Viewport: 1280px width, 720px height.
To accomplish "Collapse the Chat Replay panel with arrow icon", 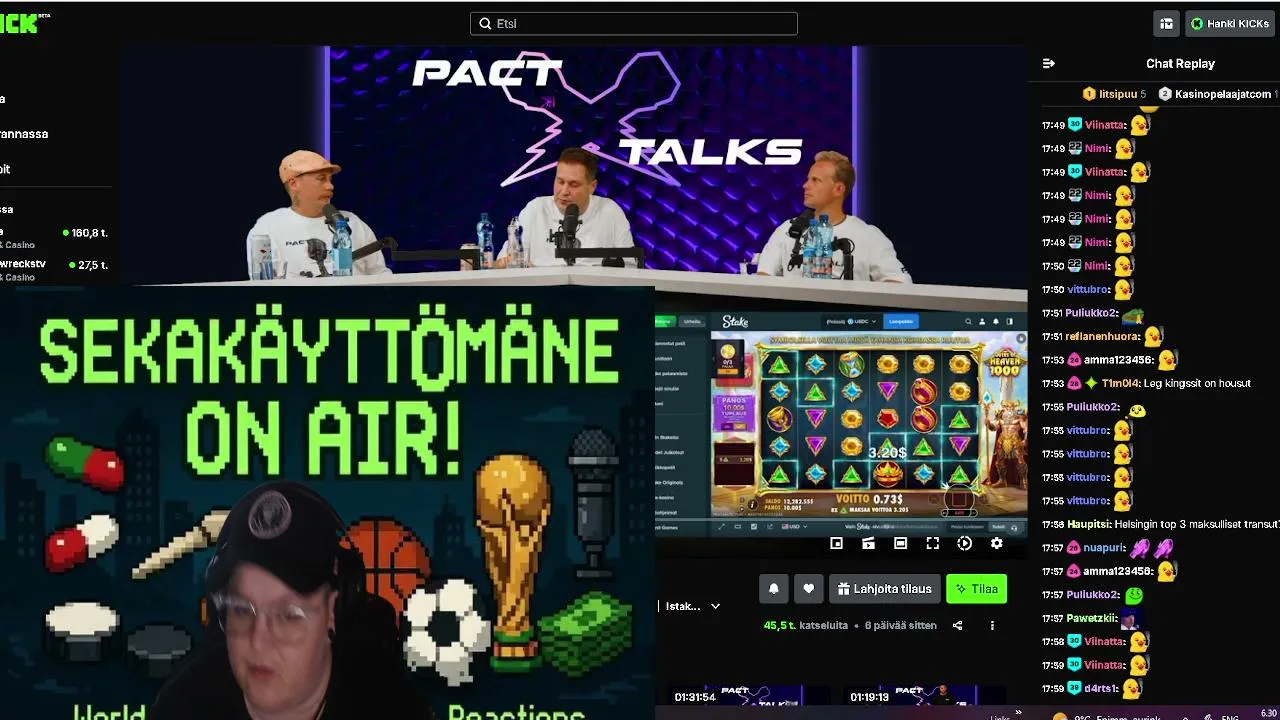I will click(1048, 63).
